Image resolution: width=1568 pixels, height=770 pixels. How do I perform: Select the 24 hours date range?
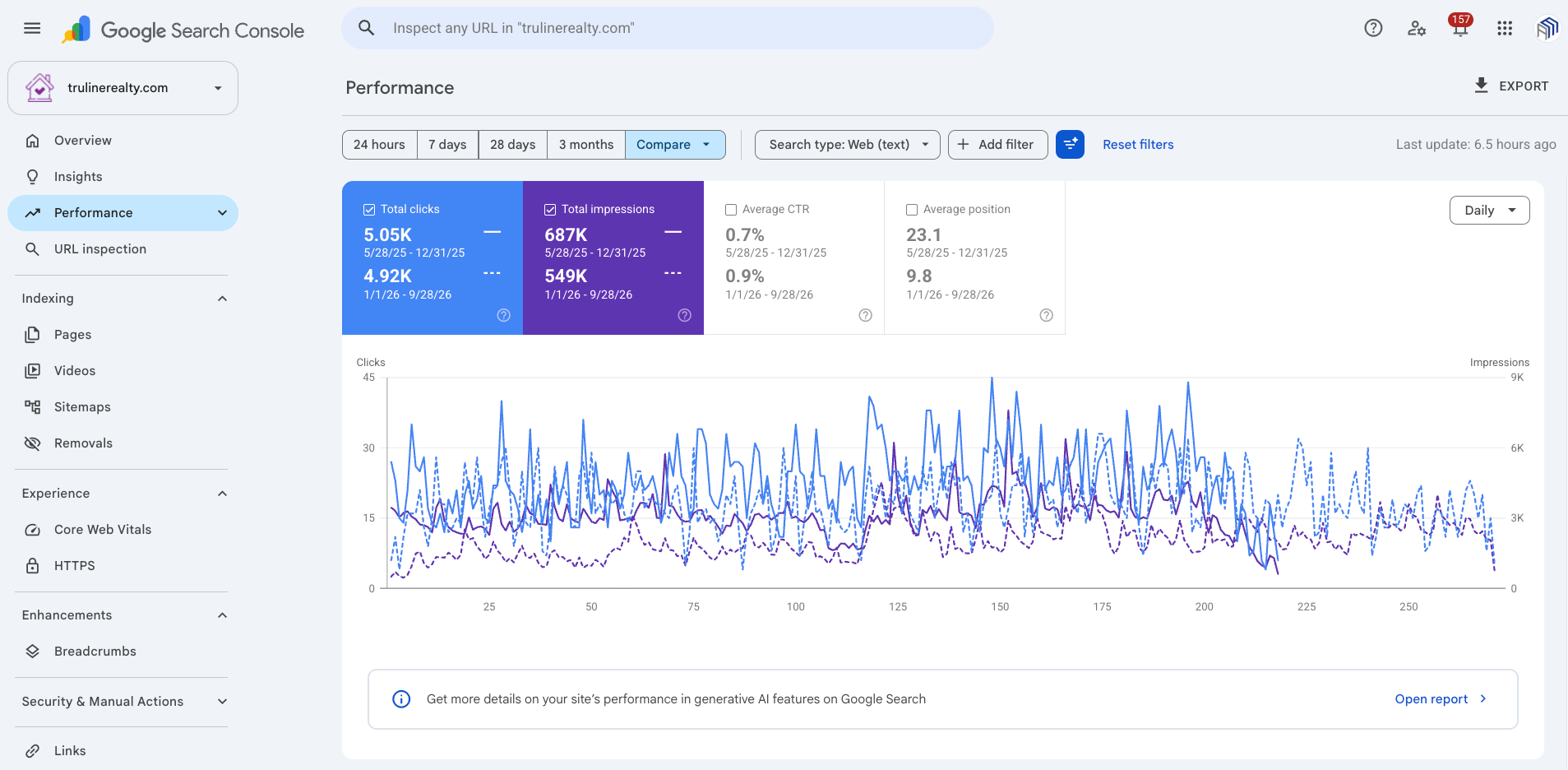[x=379, y=145]
